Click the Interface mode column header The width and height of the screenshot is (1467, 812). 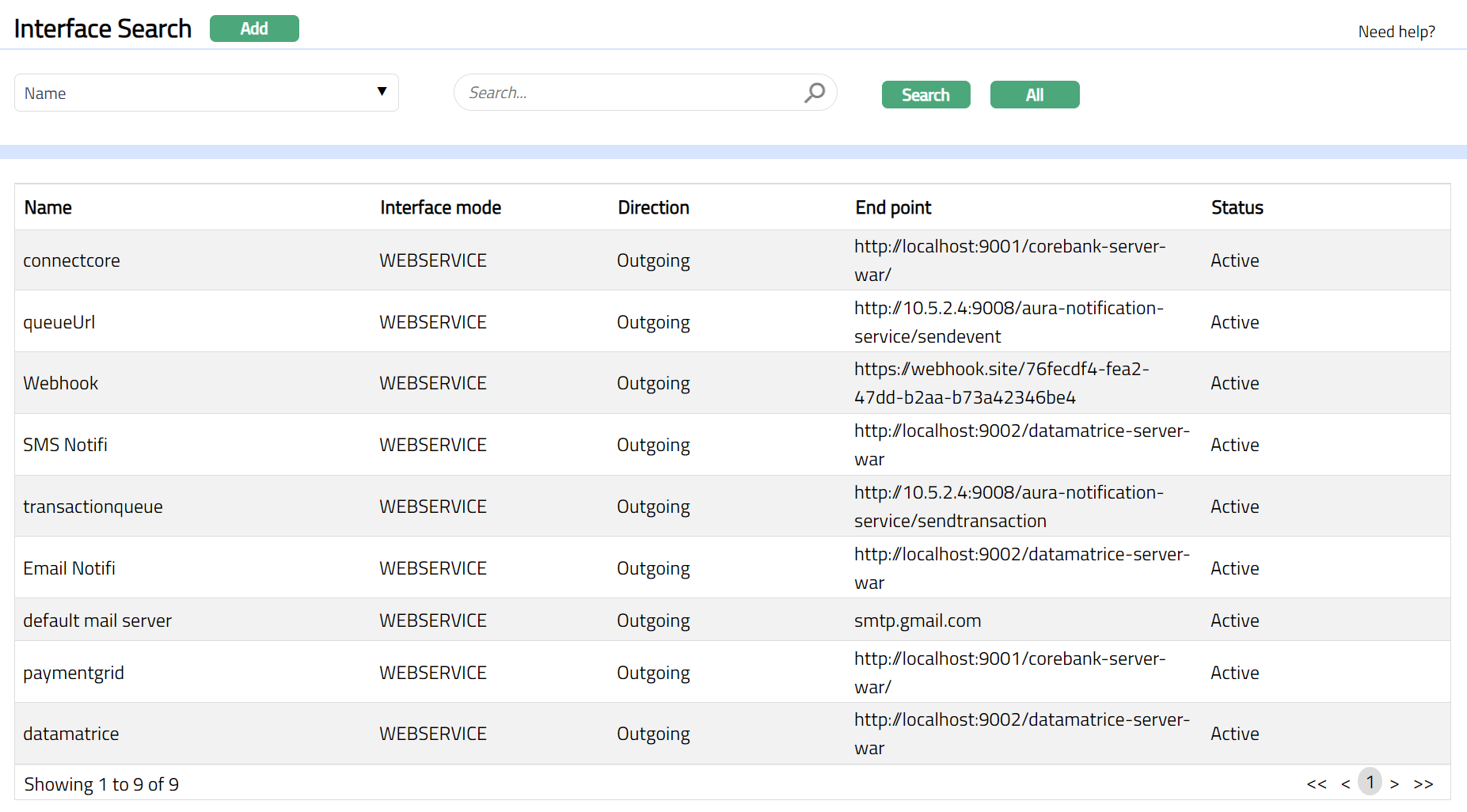[440, 207]
